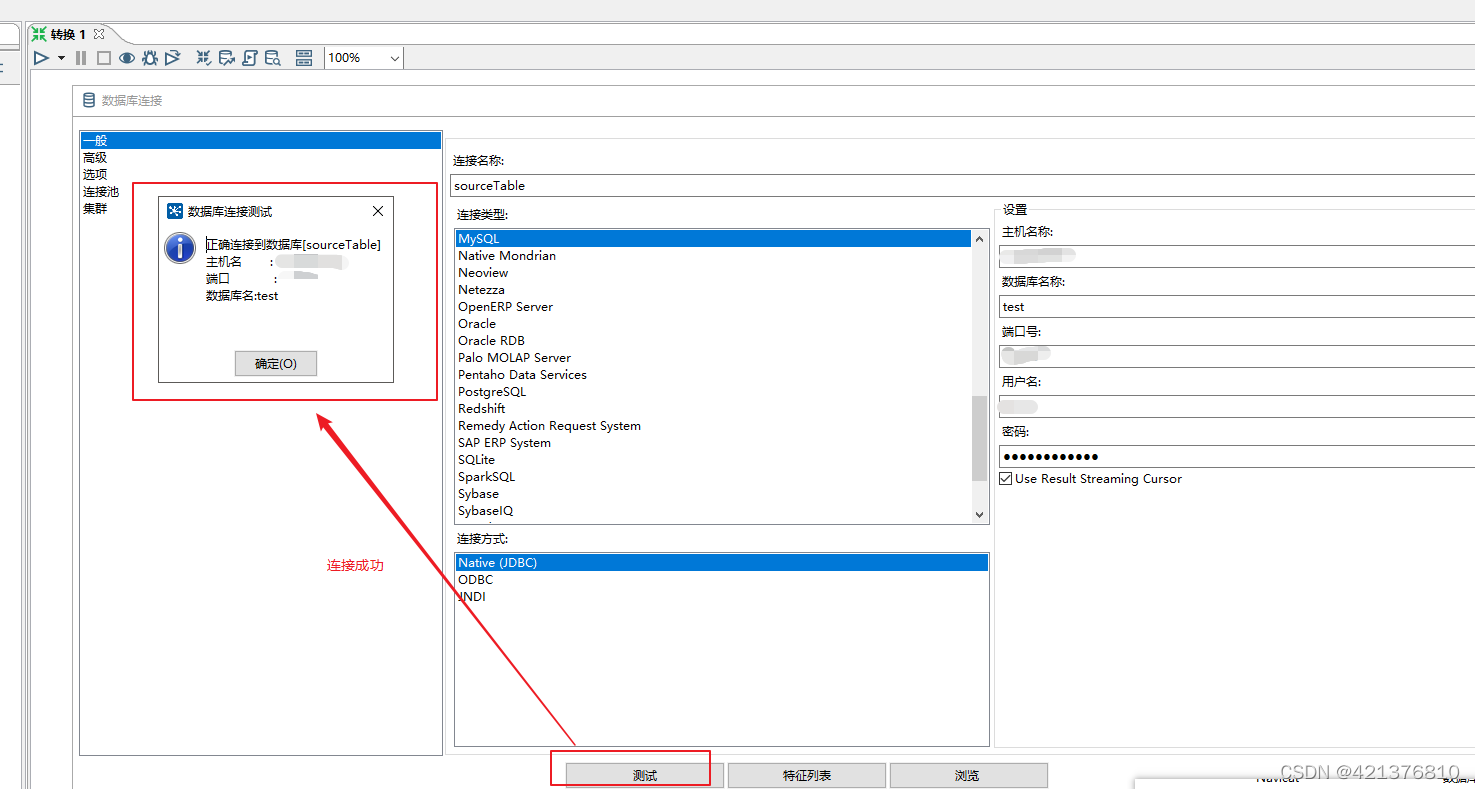
Task: Select SparkSQL connection type
Action: point(487,476)
